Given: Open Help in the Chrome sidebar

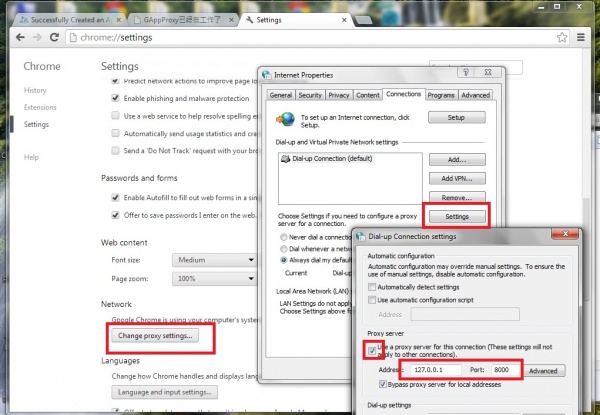Looking at the screenshot, I should tap(31, 157).
